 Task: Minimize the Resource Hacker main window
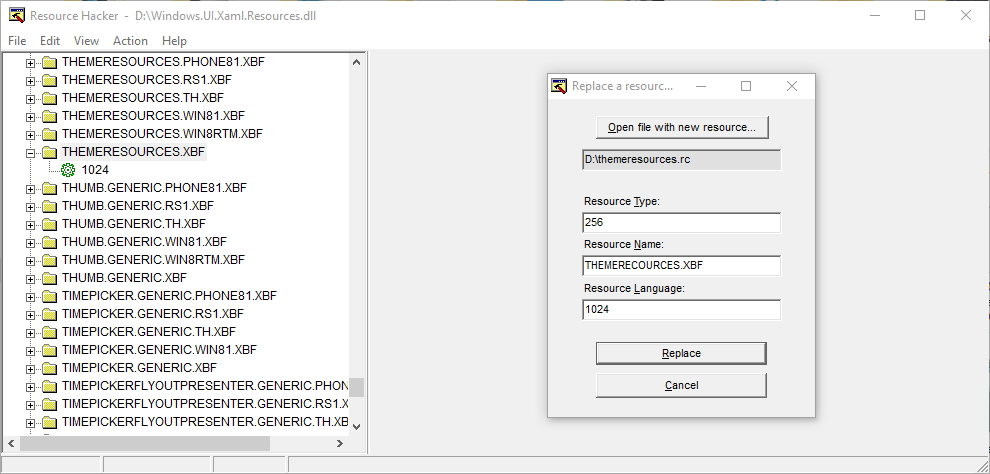(x=874, y=15)
